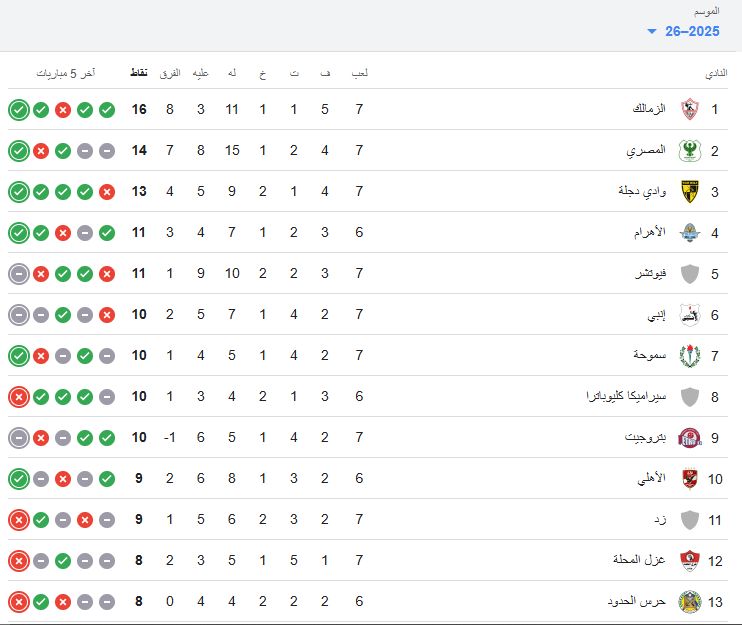Click the Smouha crest in row 7

coord(689,356)
